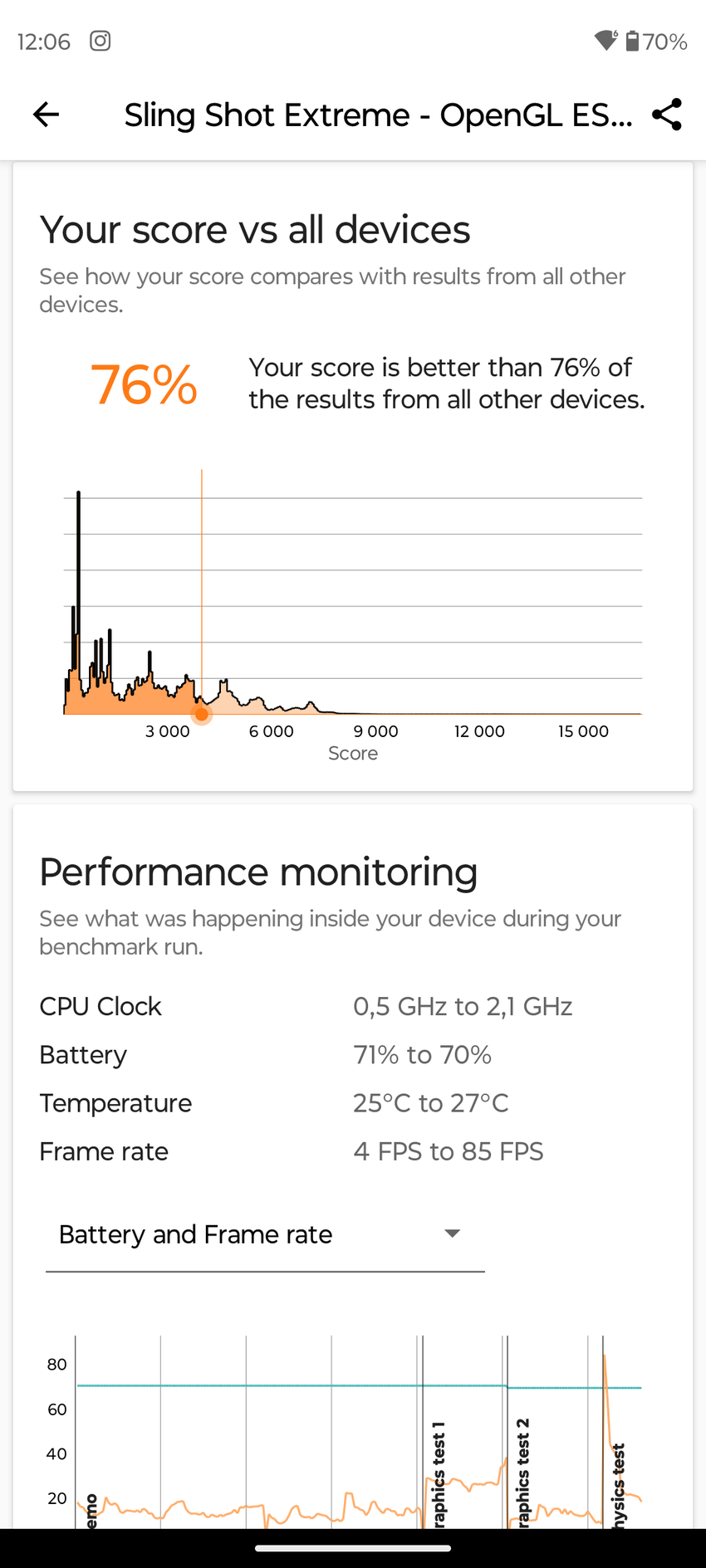The height and width of the screenshot is (1568, 706).
Task: Tap the dropdown arrow for chart type
Action: click(453, 1233)
